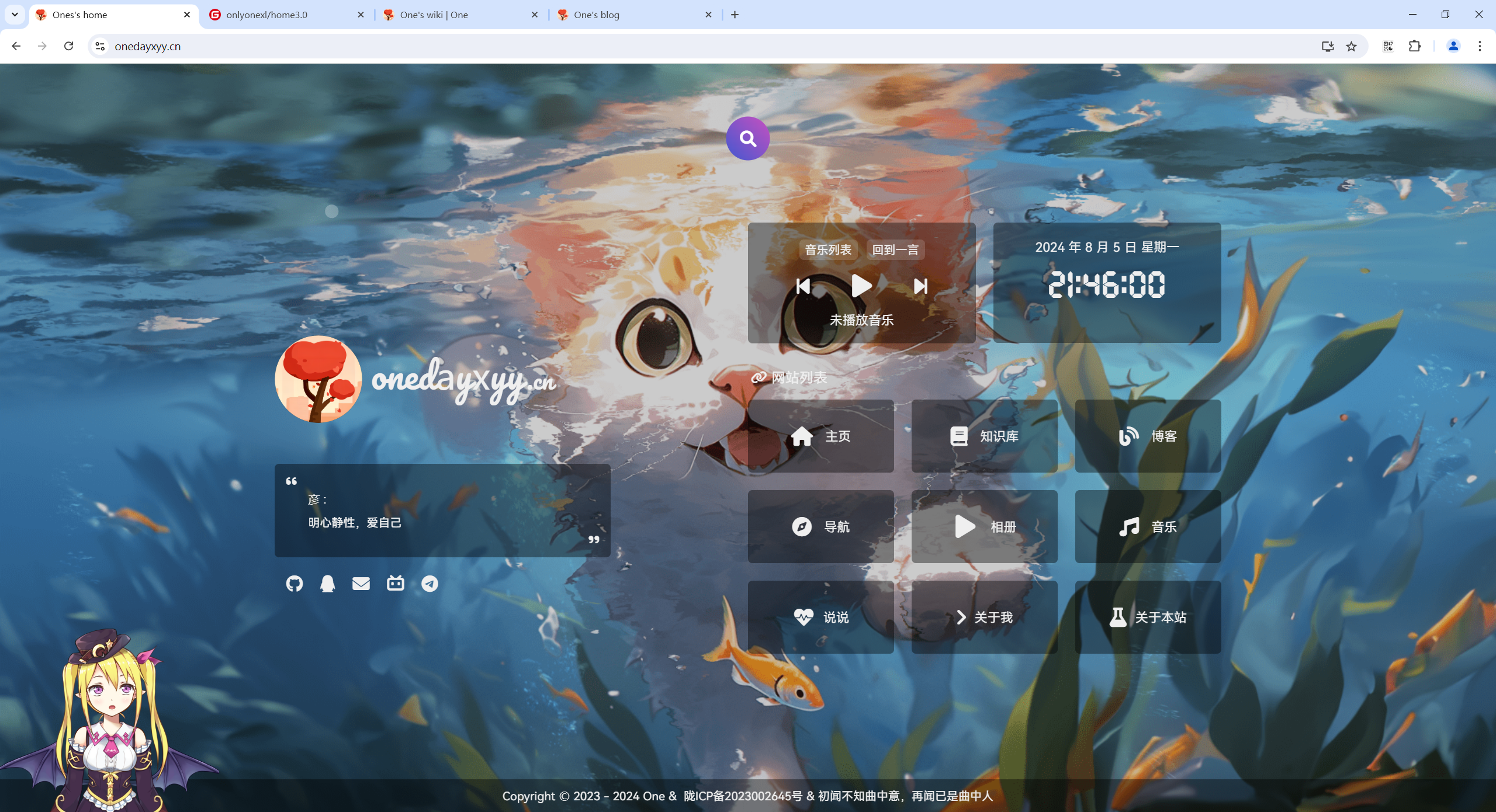Play music with the play button
This screenshot has height=812, width=1496.
861,286
